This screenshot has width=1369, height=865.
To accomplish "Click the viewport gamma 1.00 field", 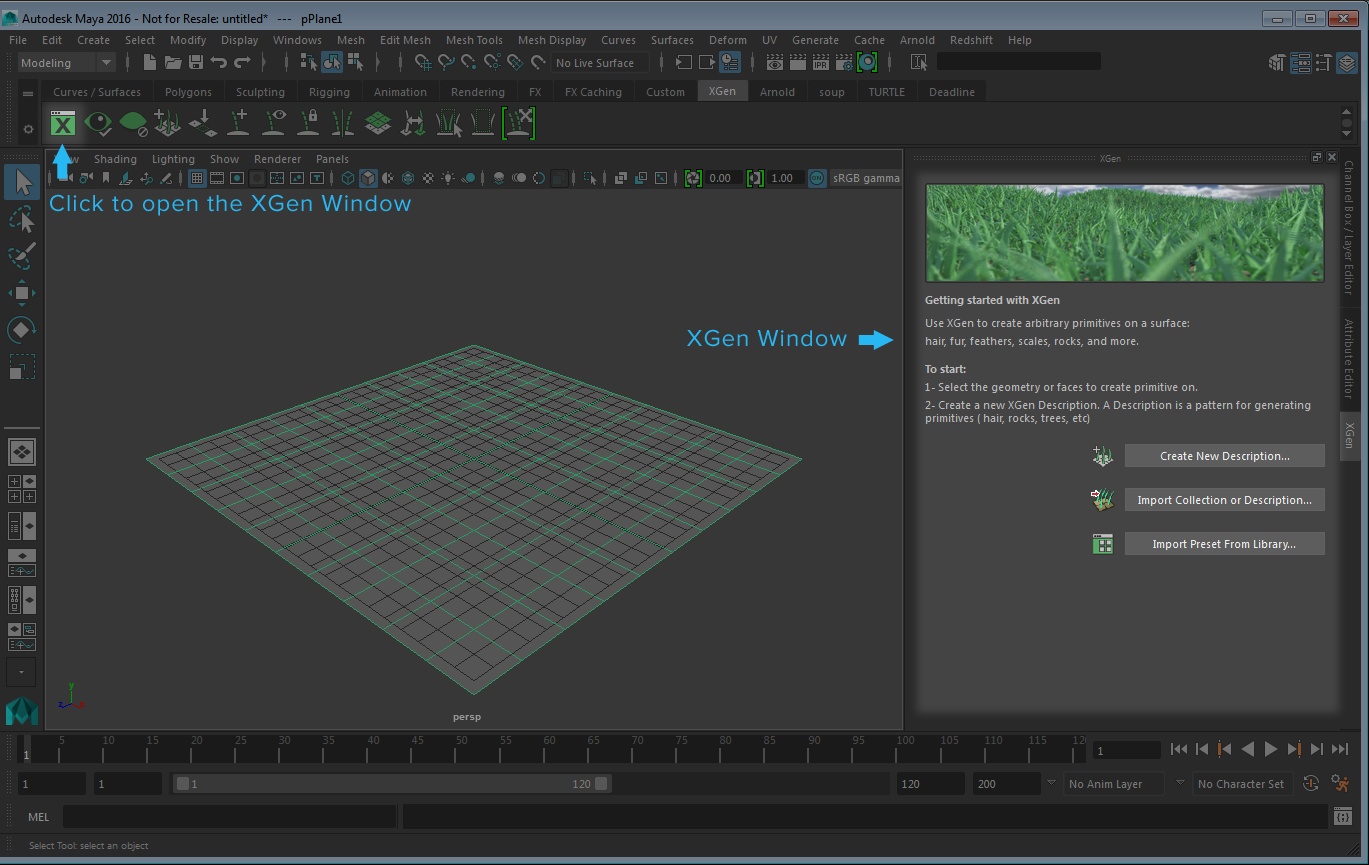I will 785,178.
